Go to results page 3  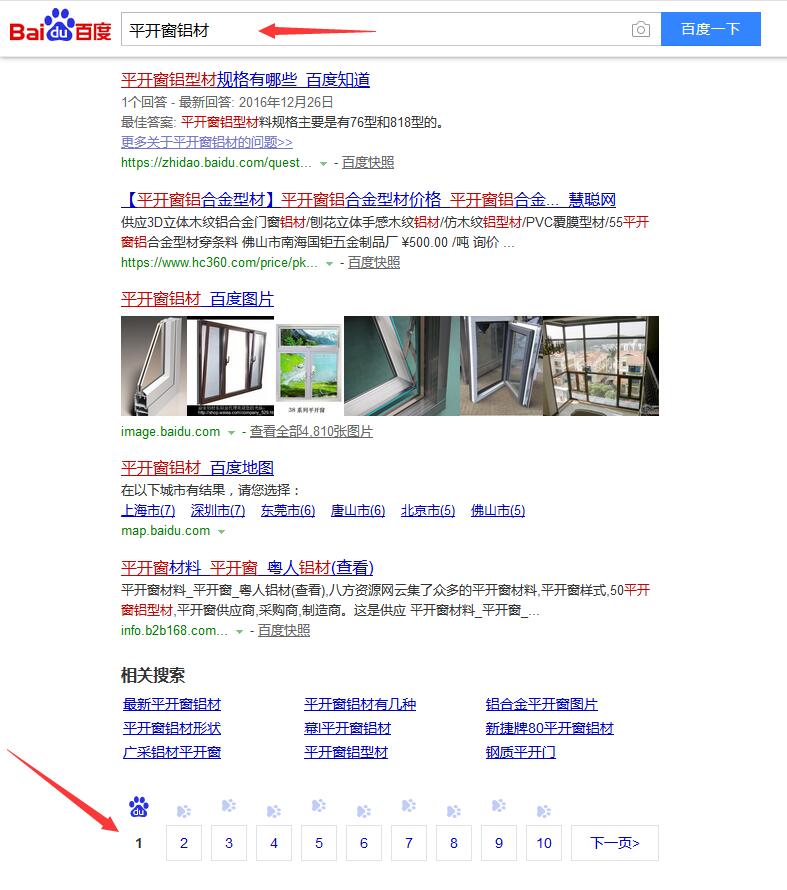[x=229, y=843]
